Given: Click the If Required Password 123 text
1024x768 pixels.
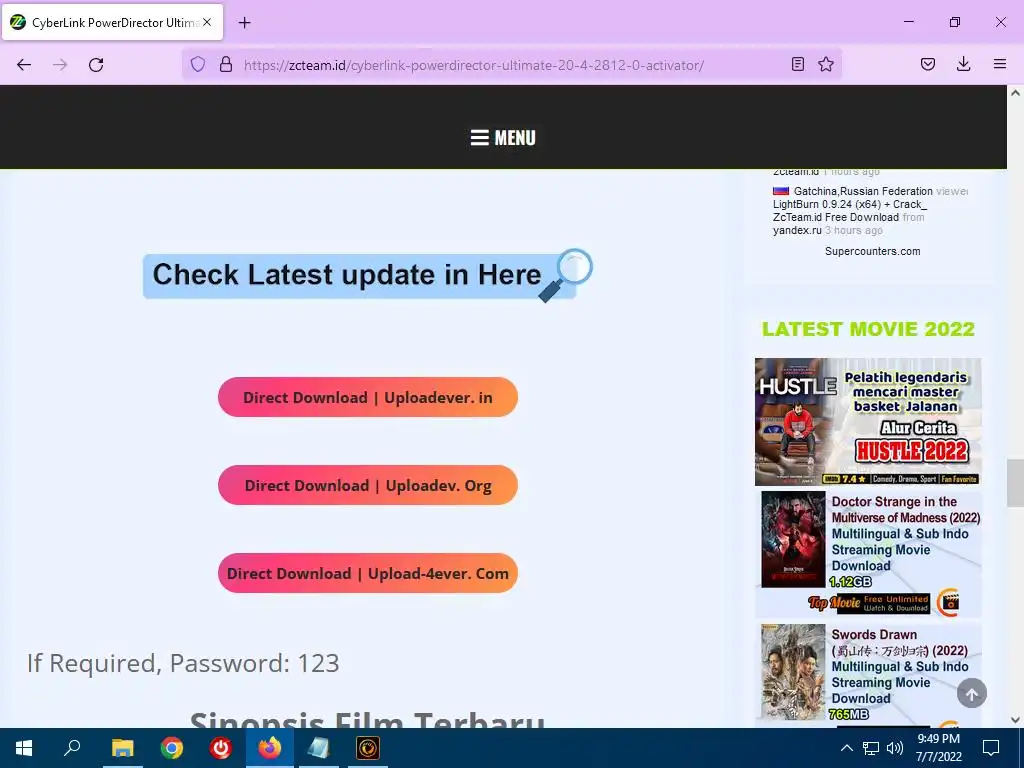Looking at the screenshot, I should click(x=184, y=664).
